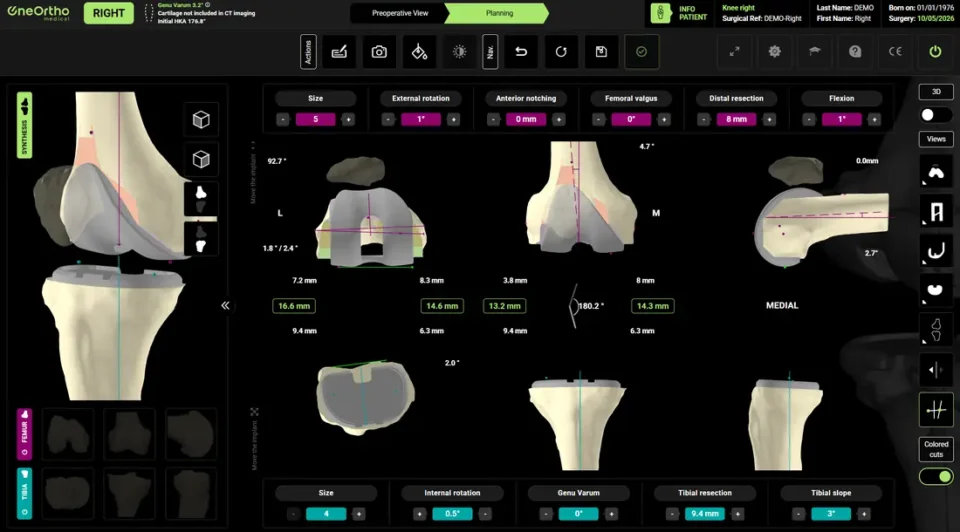Increase femoral Size value
The image size is (960, 532).
[348, 119]
